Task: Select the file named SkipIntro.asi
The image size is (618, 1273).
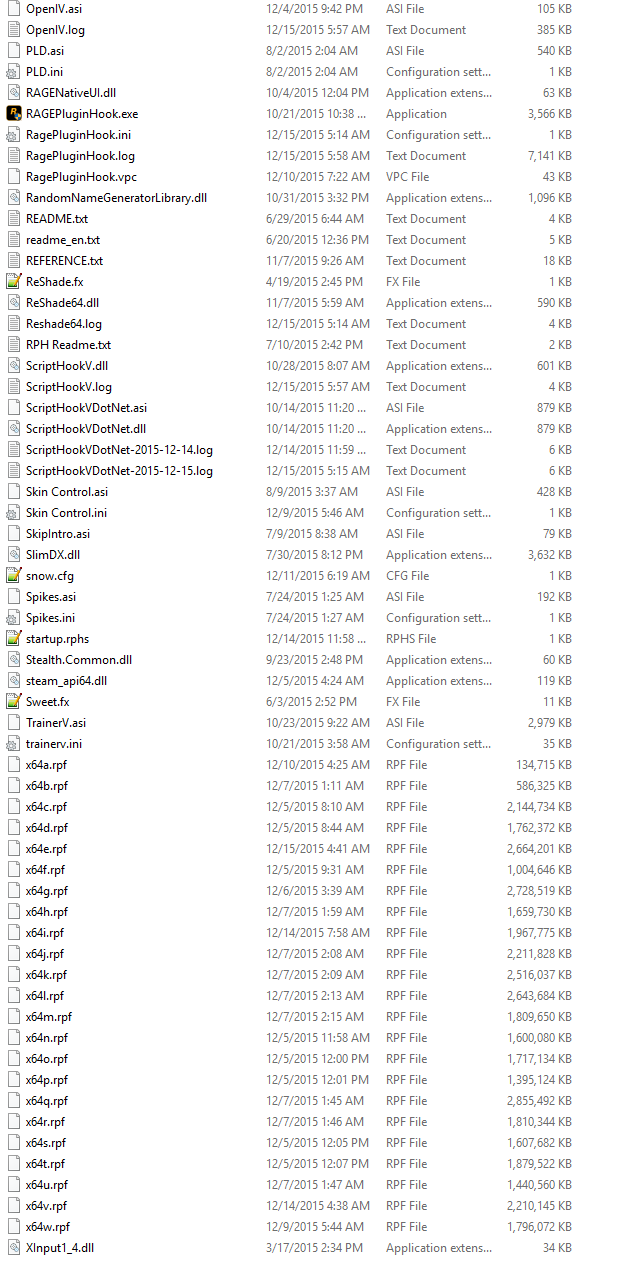Action: click(x=58, y=534)
